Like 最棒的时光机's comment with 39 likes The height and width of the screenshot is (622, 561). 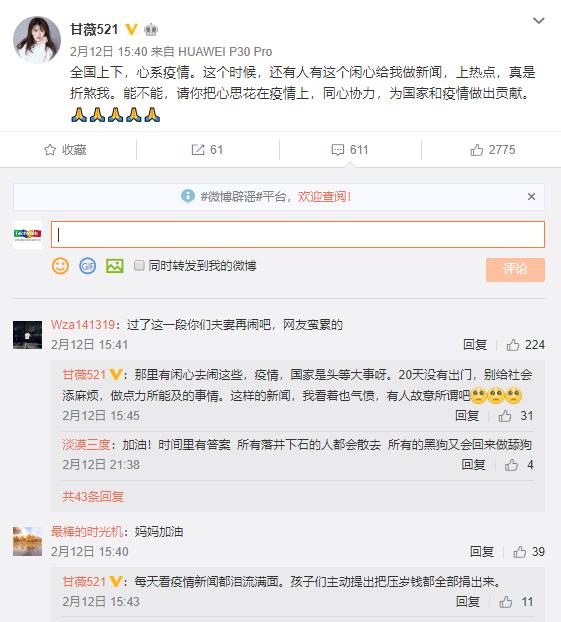(x=519, y=552)
